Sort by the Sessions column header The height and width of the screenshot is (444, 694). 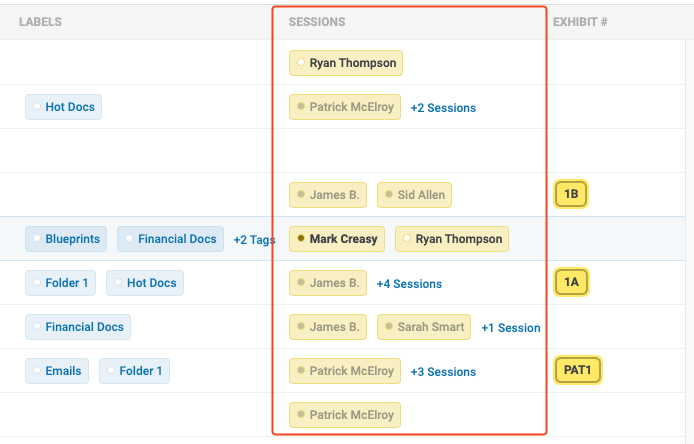click(x=317, y=22)
